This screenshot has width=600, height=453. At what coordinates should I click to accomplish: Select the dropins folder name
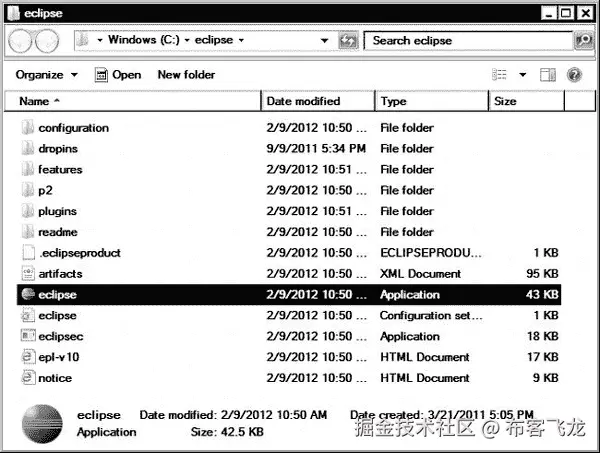(58, 148)
